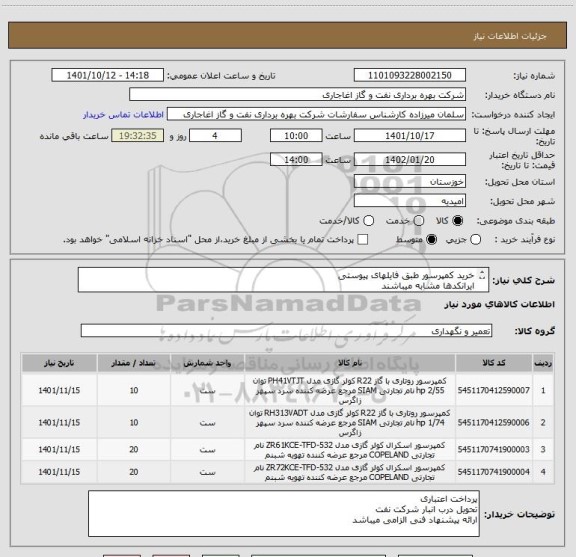Click the ZR61KCE-TFD-532 compressor product name
The height and width of the screenshot is (557, 576).
pyautogui.click(x=350, y=450)
